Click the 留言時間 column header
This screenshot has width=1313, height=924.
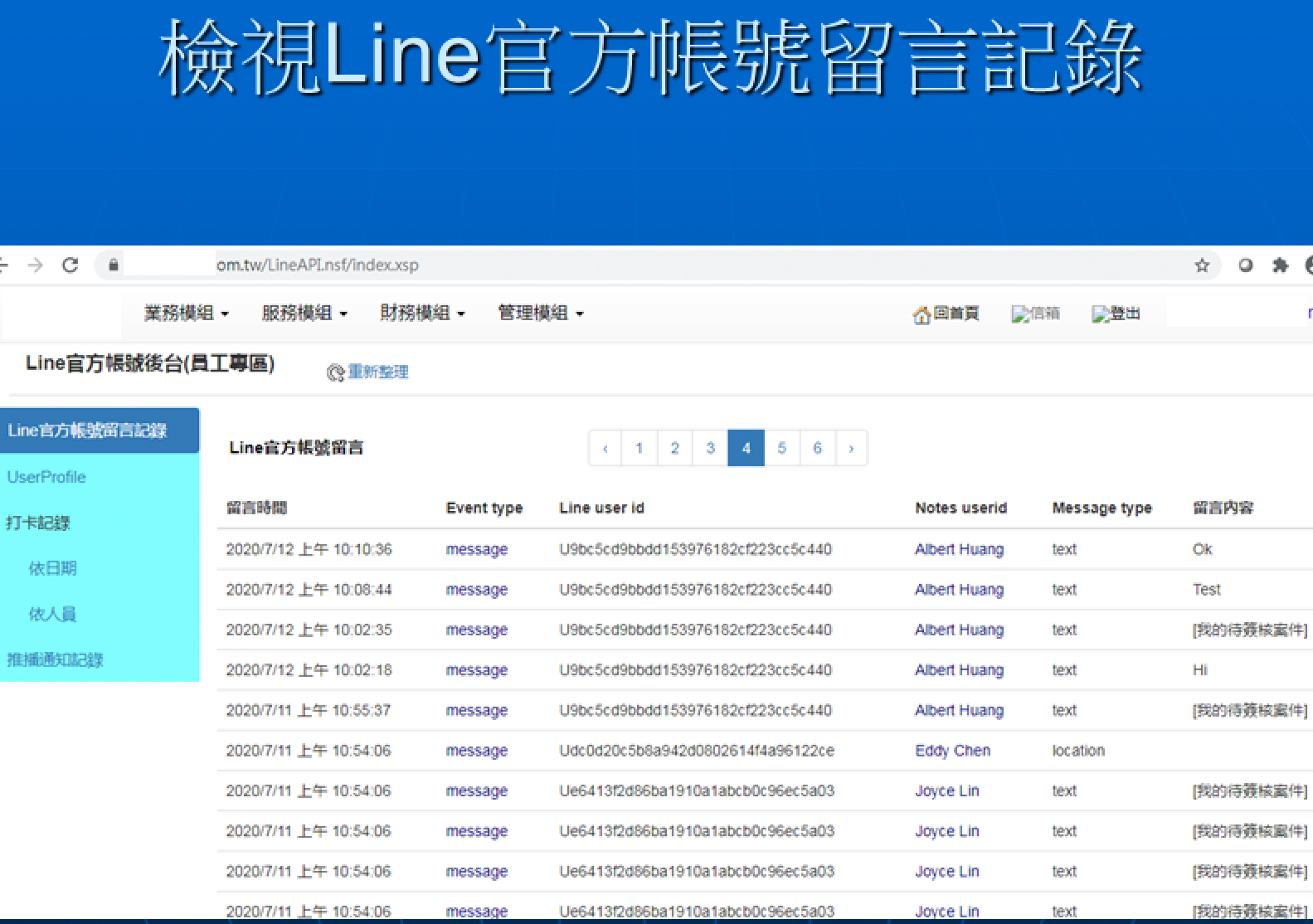coord(256,508)
